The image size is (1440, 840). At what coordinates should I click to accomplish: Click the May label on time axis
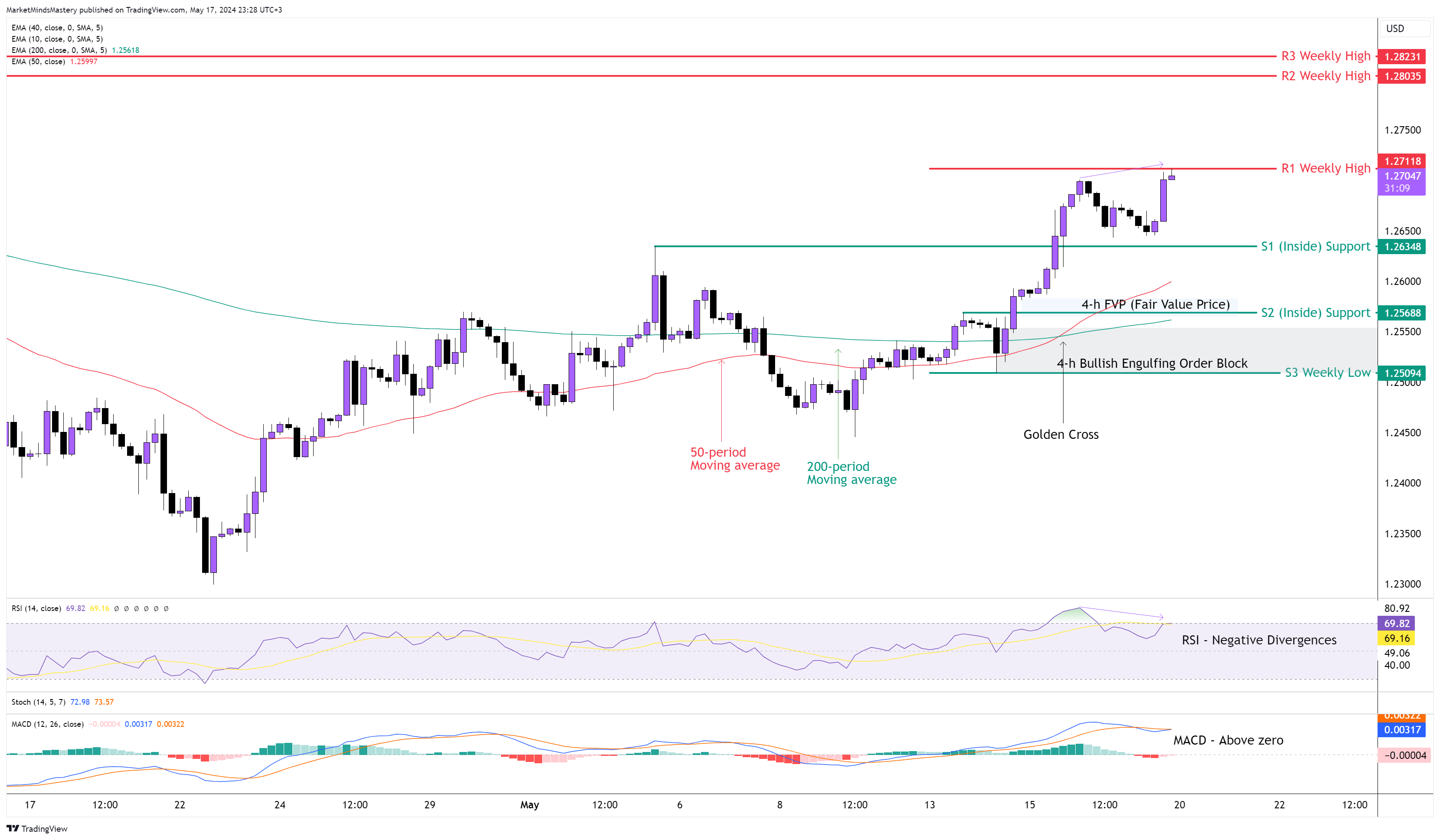click(529, 804)
